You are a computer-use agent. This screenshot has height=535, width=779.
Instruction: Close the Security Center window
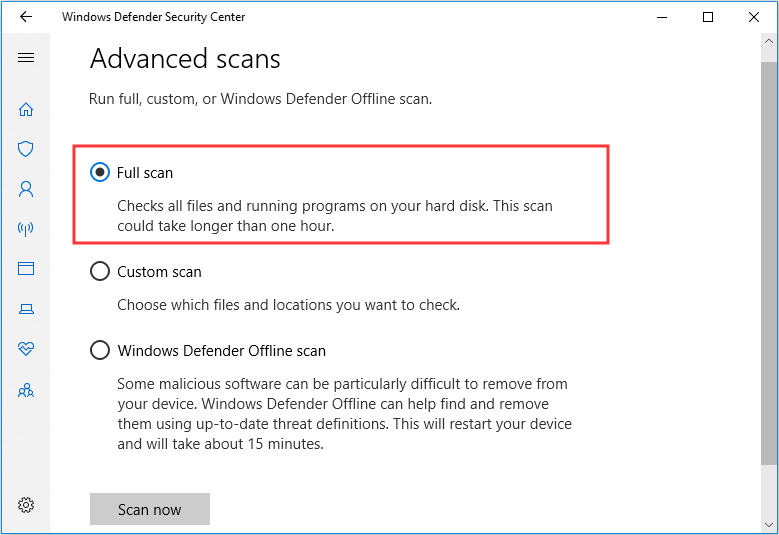click(x=754, y=17)
